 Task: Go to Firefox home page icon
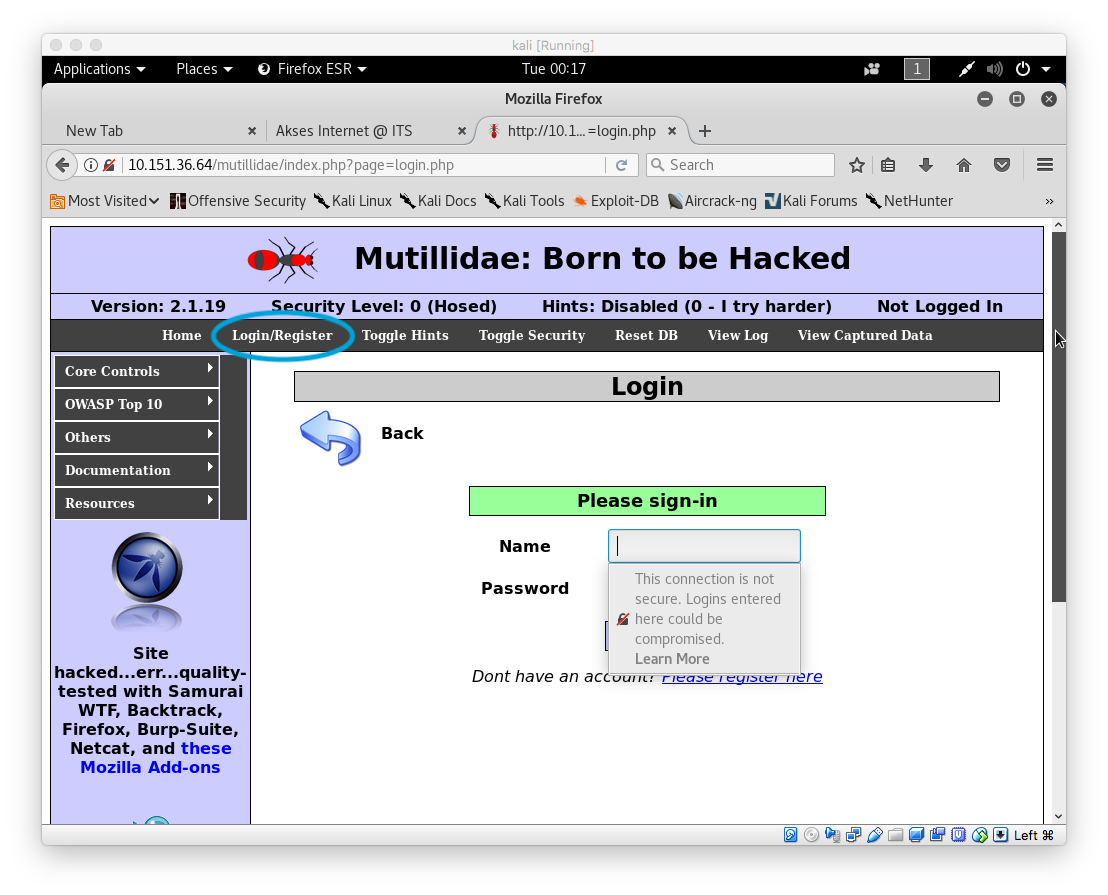coord(964,165)
